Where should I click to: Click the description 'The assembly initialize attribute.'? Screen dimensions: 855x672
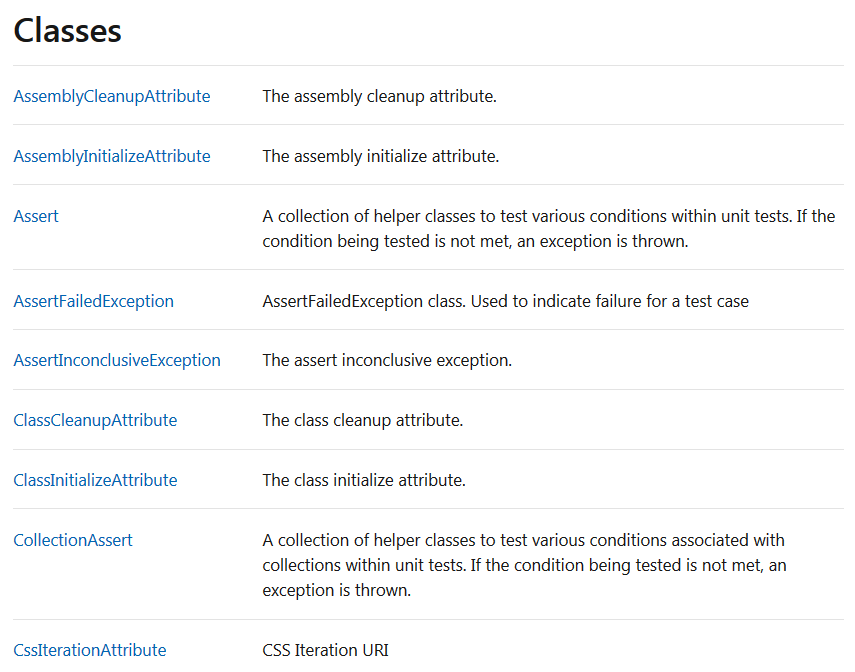[381, 156]
